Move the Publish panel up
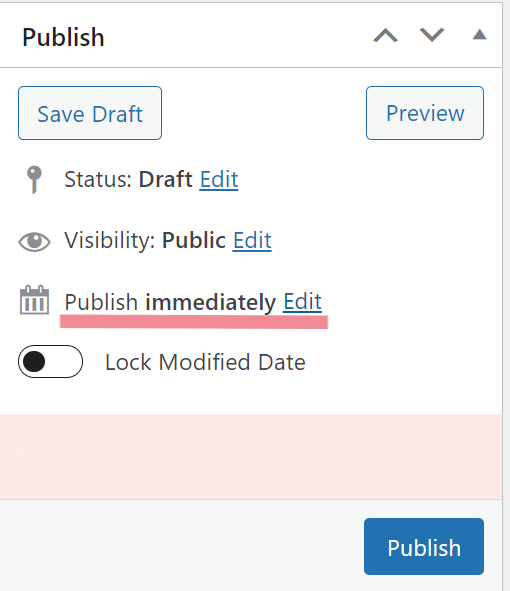Viewport: 510px width, 591px height. pos(385,35)
